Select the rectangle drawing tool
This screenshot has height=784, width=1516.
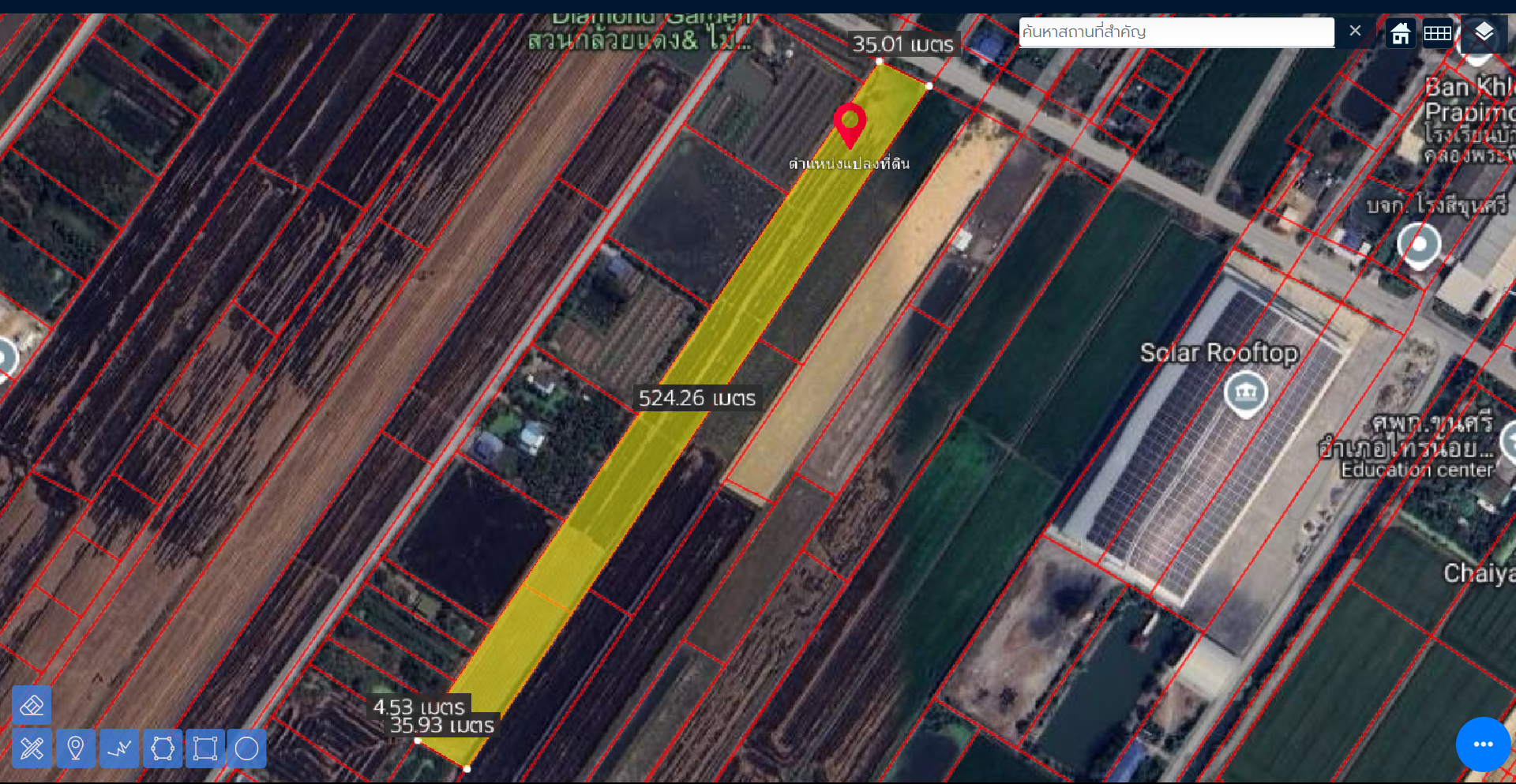(x=205, y=748)
